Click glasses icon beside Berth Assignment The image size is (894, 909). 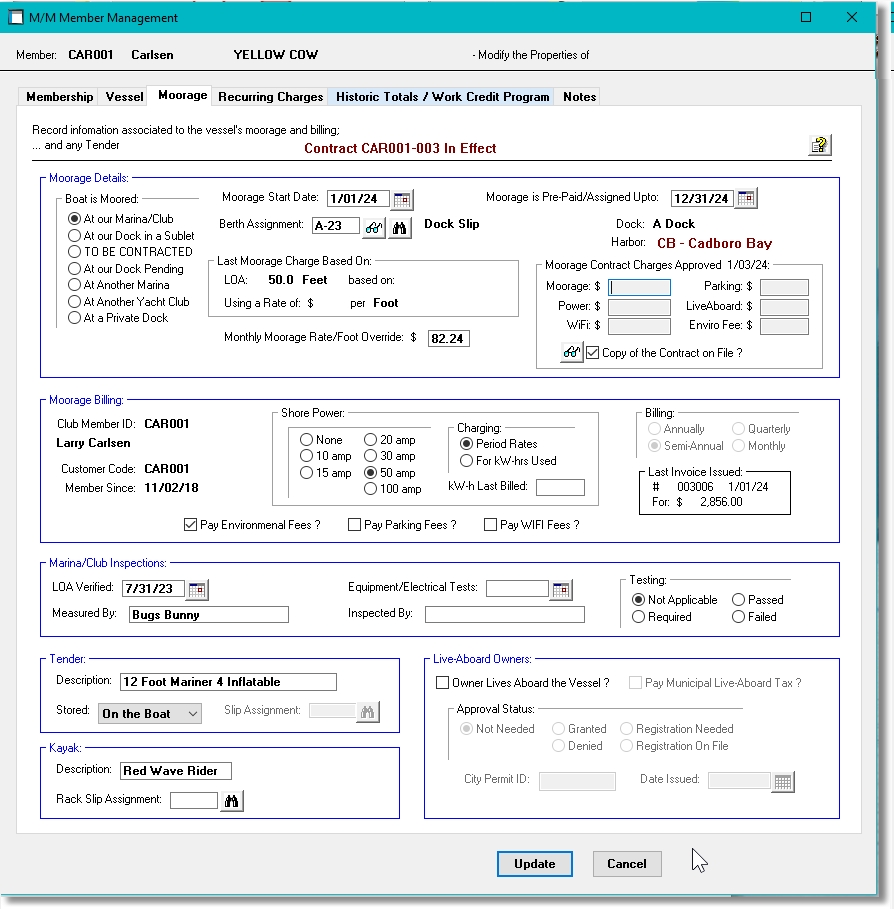click(x=374, y=227)
